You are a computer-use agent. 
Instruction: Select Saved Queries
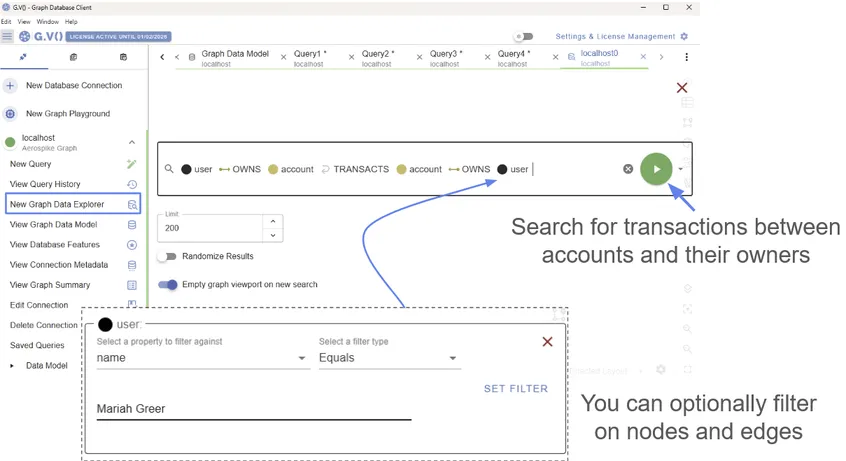(x=37, y=345)
